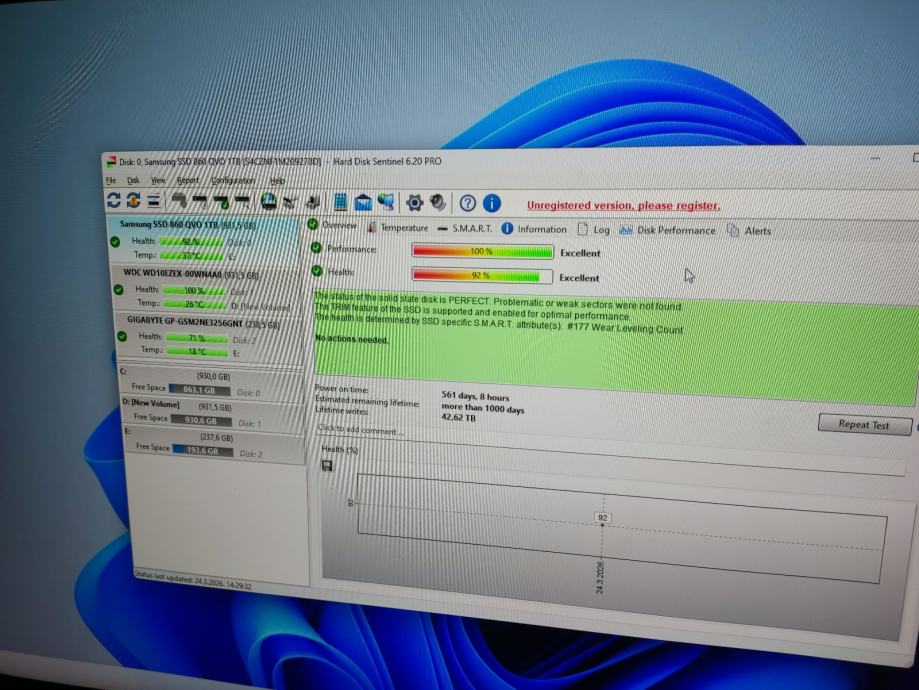Click the '42,62 TB' lifetime writes value
This screenshot has height=690, width=919.
pos(458,418)
